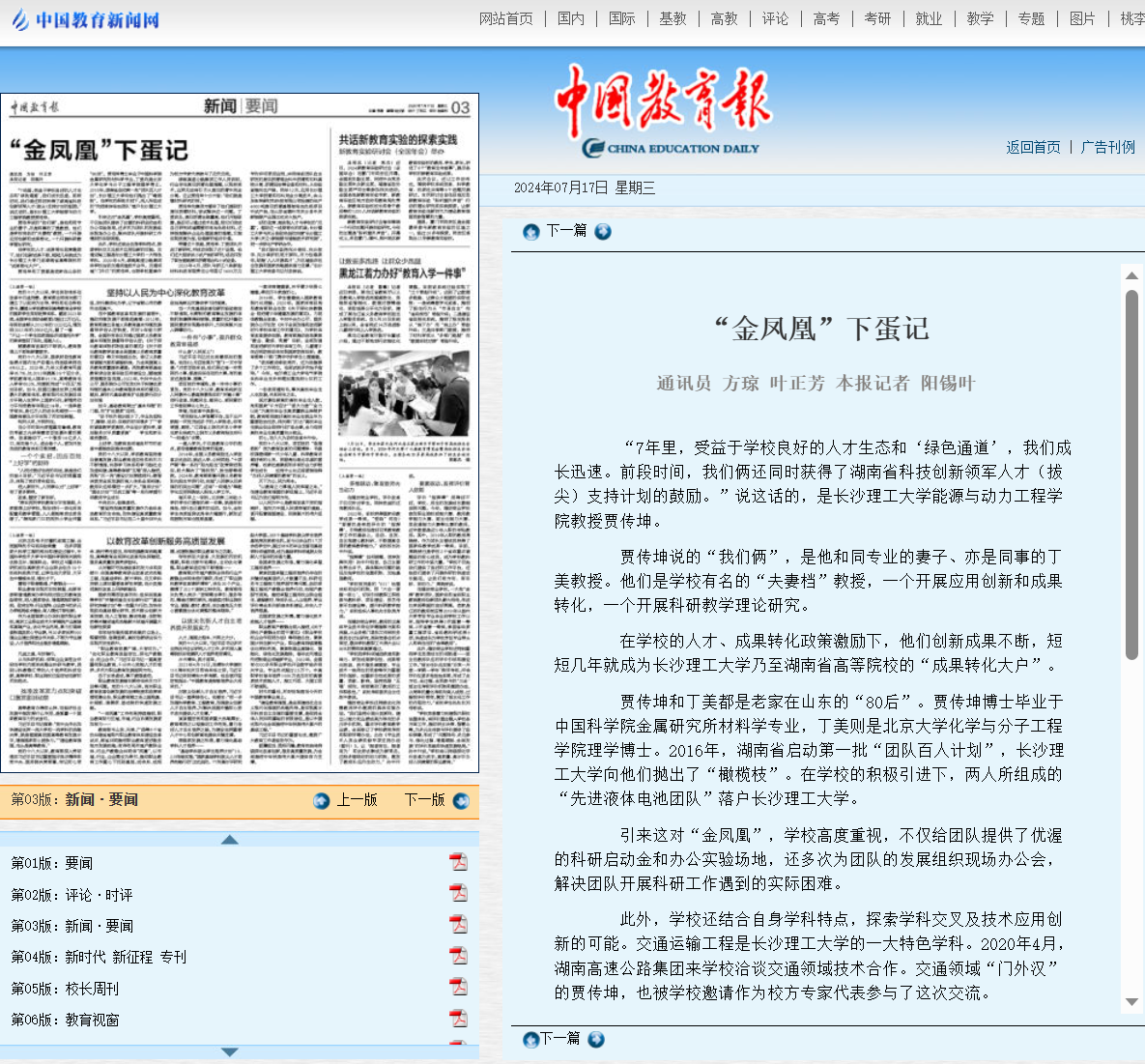Open 基教 section in top navigation
Screen dimensions: 1145x1064
[x=673, y=19]
